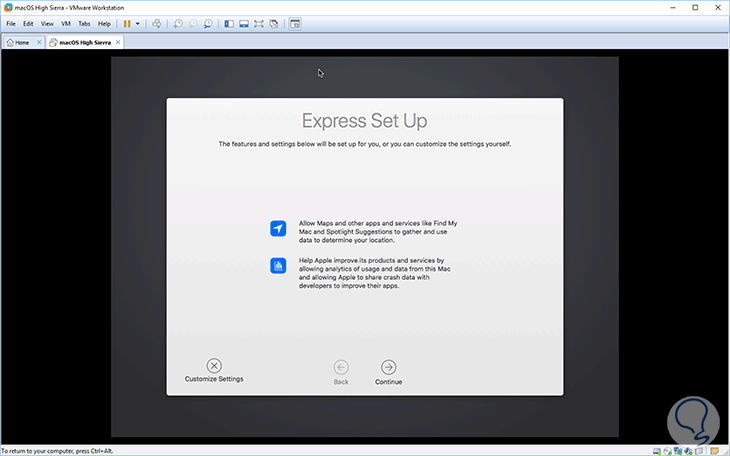
Task: Minimize the VMware Workstation window
Action: pos(673,7)
